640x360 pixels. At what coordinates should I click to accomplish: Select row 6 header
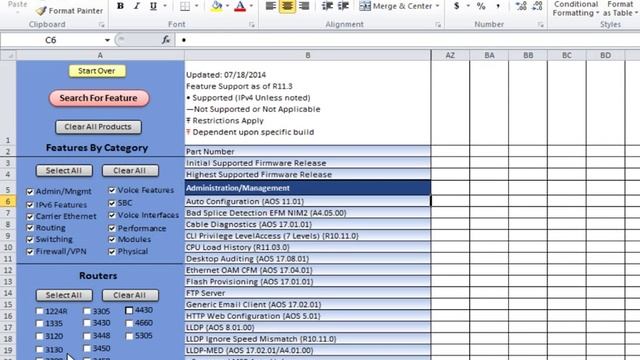pyautogui.click(x=8, y=201)
